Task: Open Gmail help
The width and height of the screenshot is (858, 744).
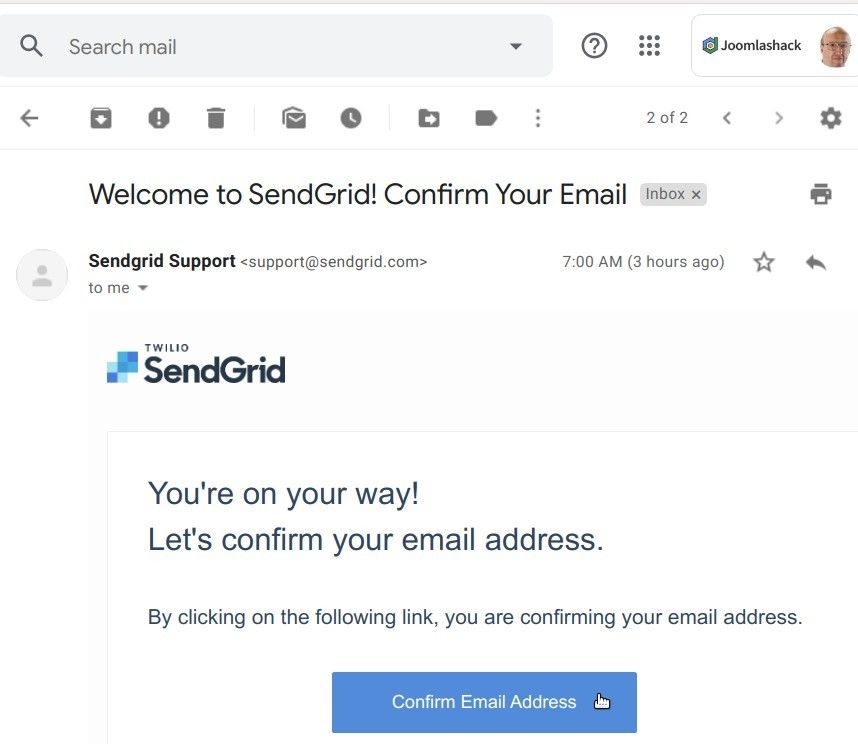Action: point(594,45)
